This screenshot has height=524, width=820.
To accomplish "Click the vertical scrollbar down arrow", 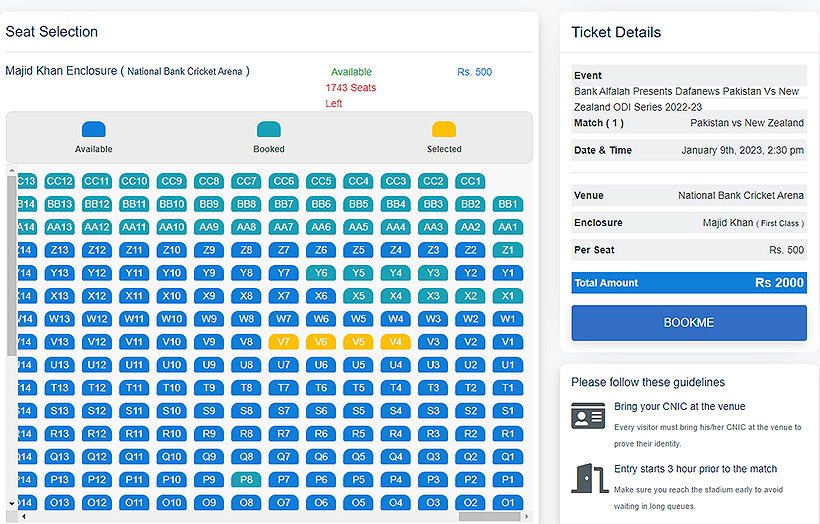I will [x=12, y=503].
